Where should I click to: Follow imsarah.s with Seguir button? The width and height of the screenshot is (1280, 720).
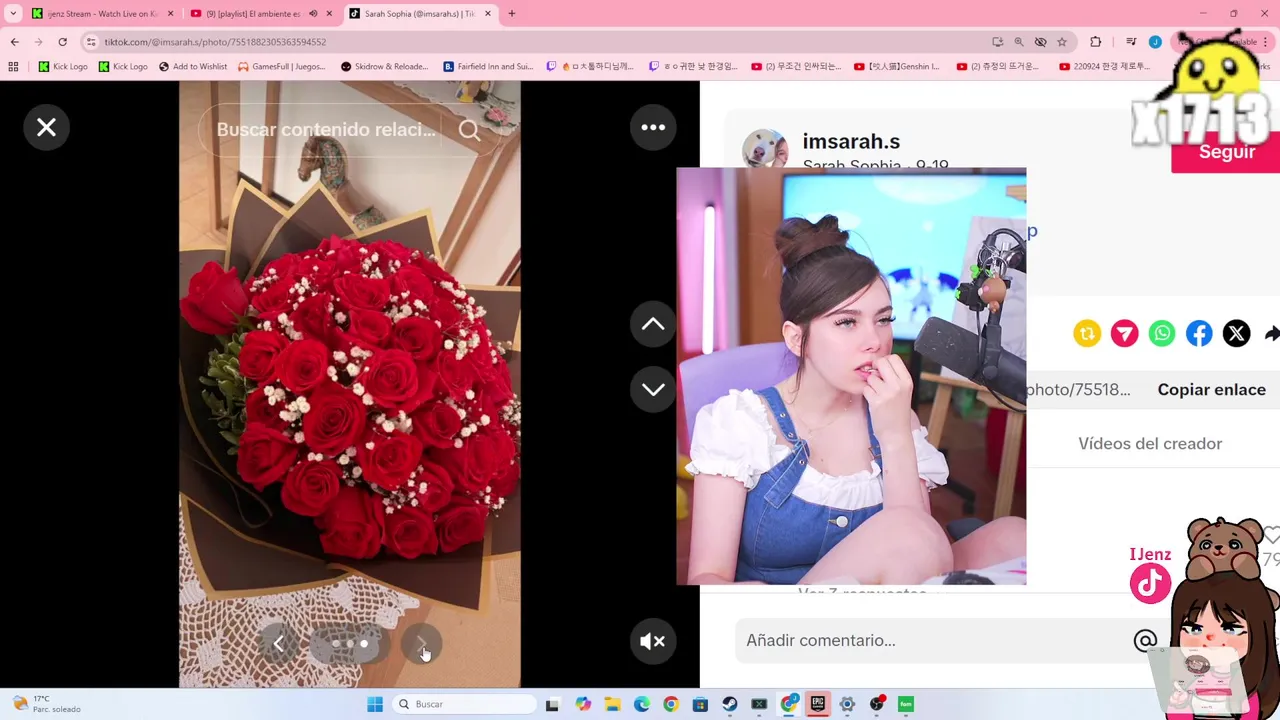[1225, 152]
